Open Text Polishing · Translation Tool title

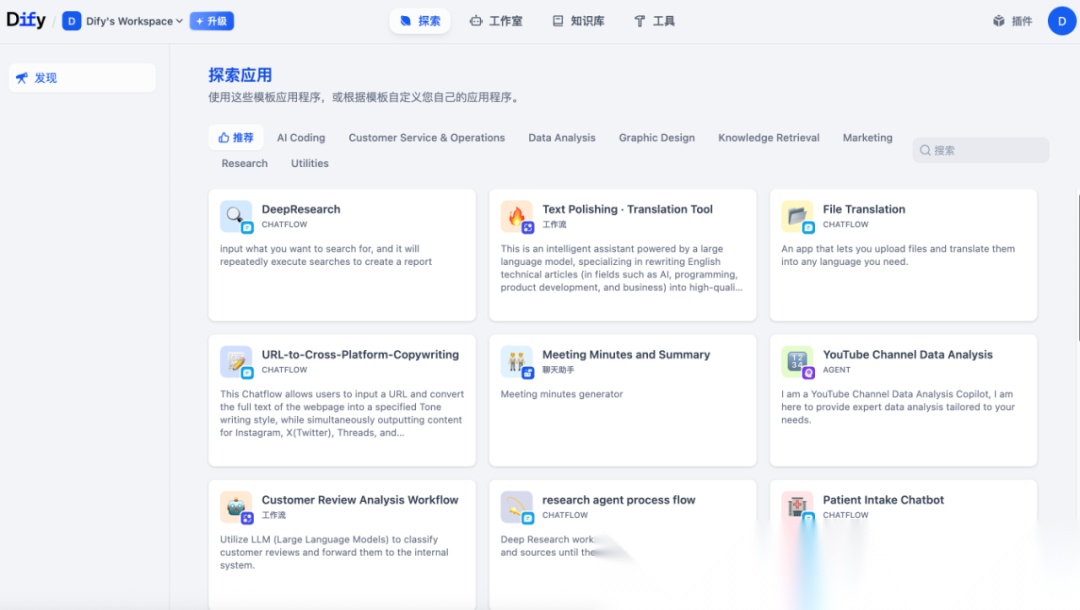click(627, 209)
